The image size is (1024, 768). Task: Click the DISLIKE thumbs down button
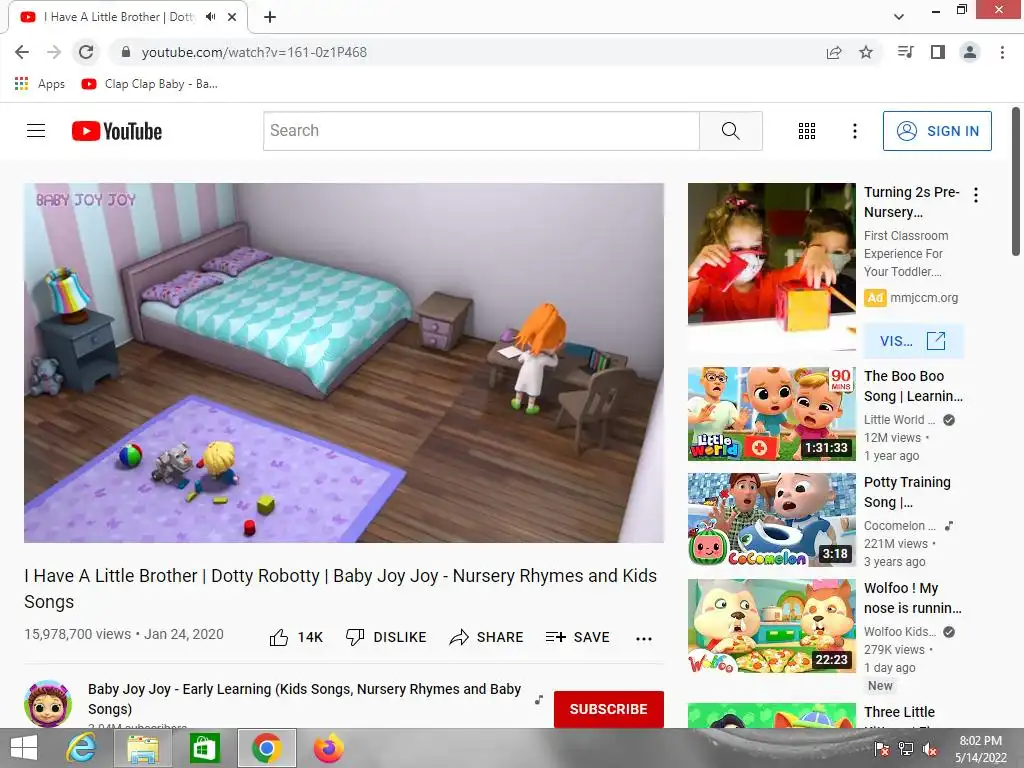(386, 637)
